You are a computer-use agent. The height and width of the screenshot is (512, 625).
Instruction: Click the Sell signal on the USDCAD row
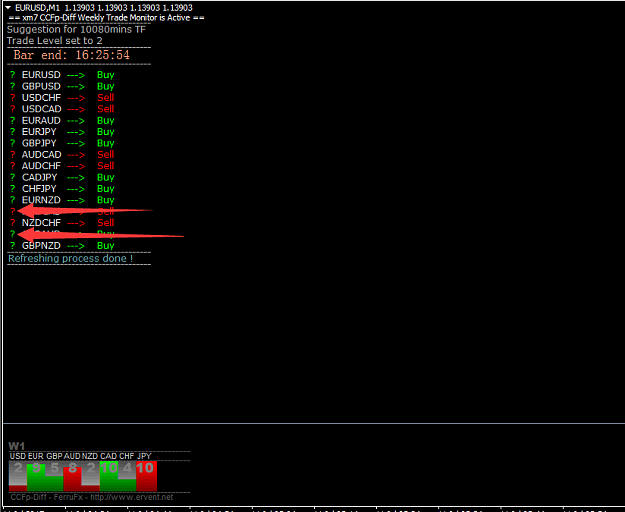pos(106,109)
